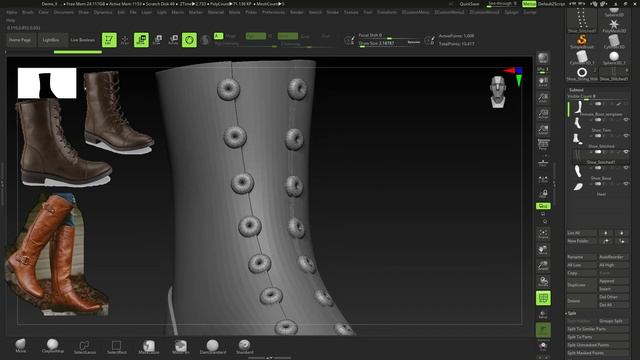Collapse the Subtool panel header
The image size is (640, 360).
pyautogui.click(x=576, y=90)
